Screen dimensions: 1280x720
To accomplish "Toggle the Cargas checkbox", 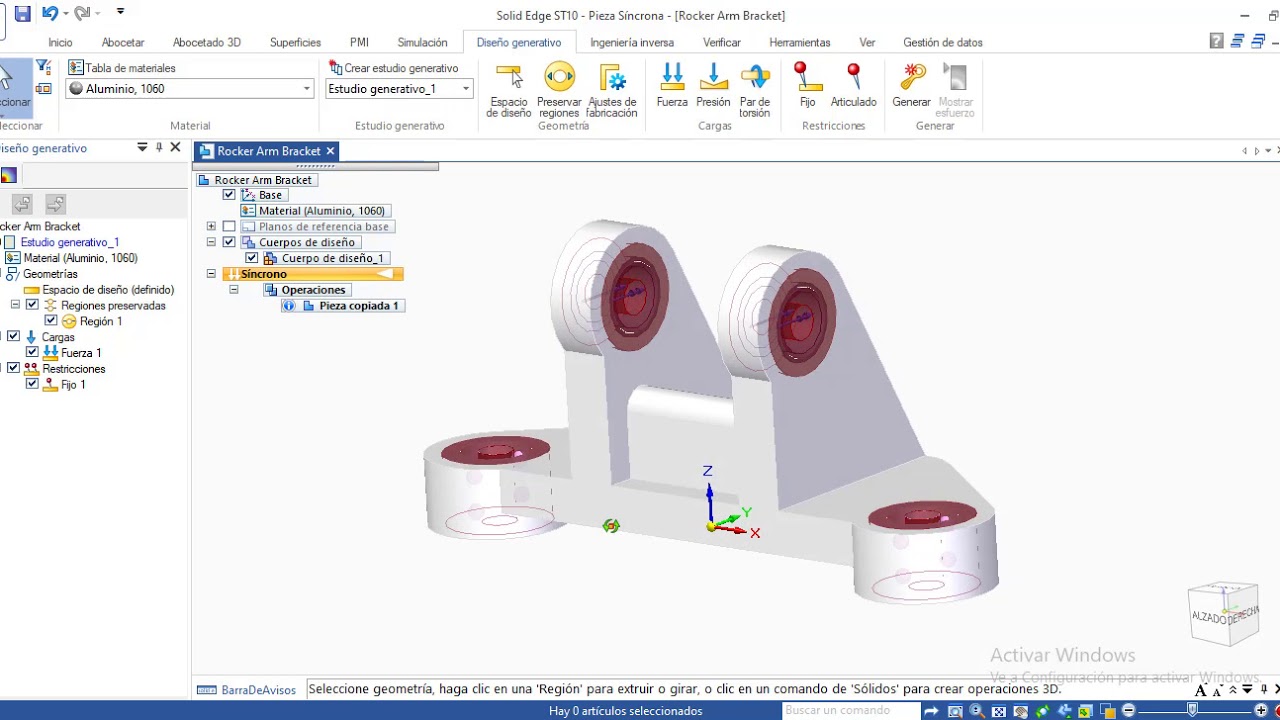I will [x=13, y=337].
